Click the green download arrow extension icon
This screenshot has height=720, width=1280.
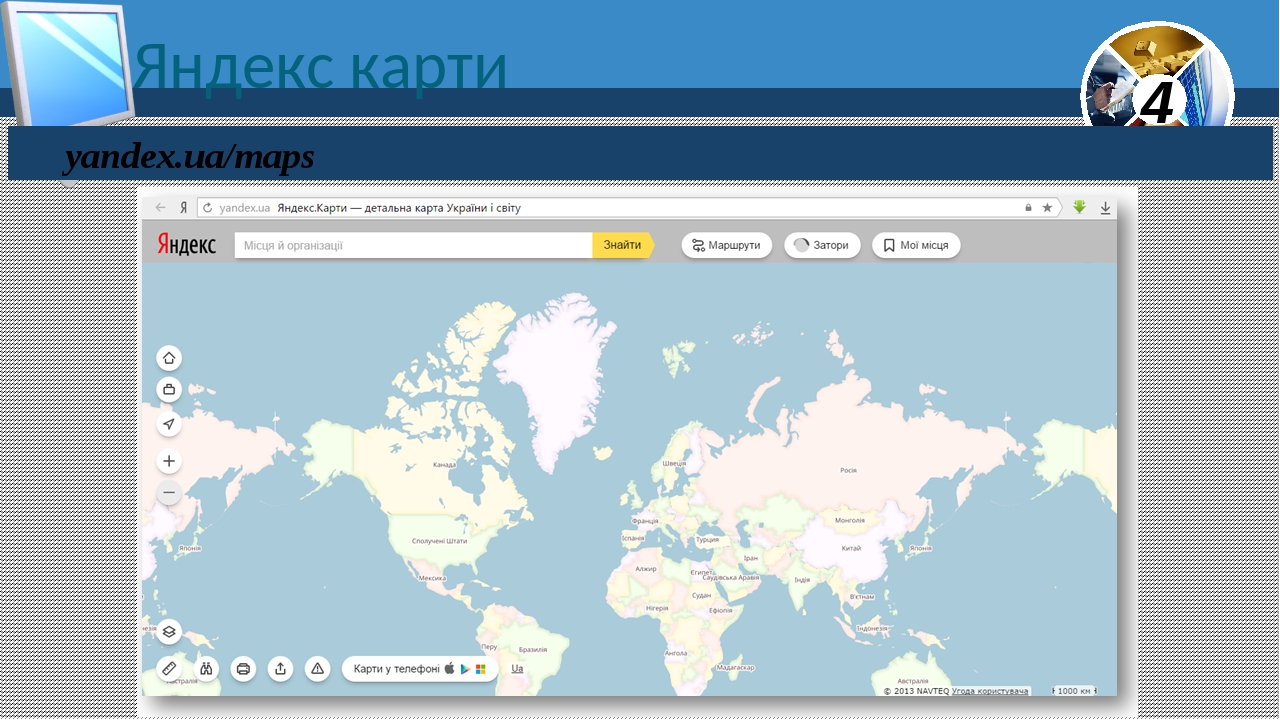point(1080,207)
